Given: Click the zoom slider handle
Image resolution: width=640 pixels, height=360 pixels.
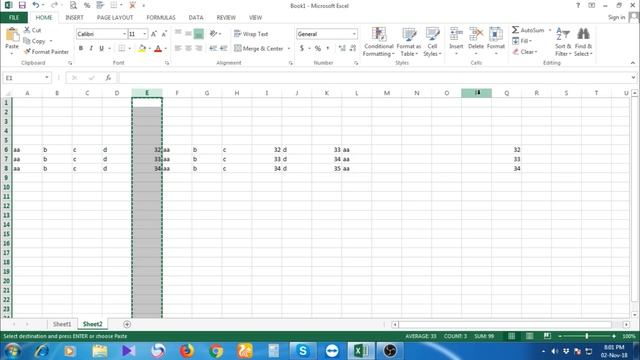Looking at the screenshot, I should (587, 336).
